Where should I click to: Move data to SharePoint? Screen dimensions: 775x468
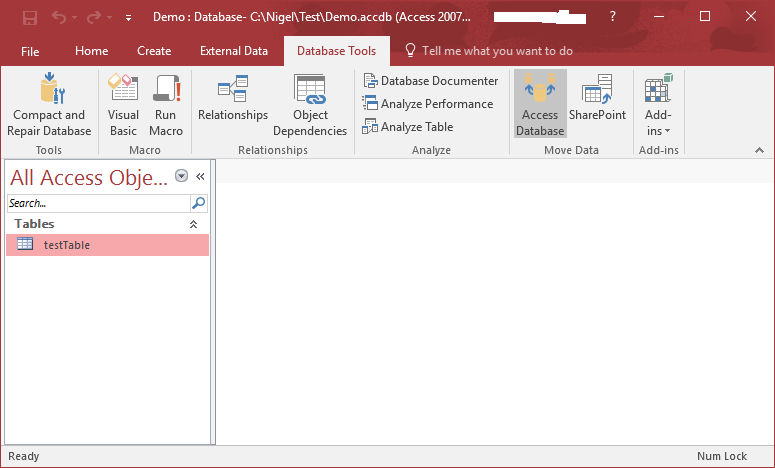pyautogui.click(x=597, y=98)
